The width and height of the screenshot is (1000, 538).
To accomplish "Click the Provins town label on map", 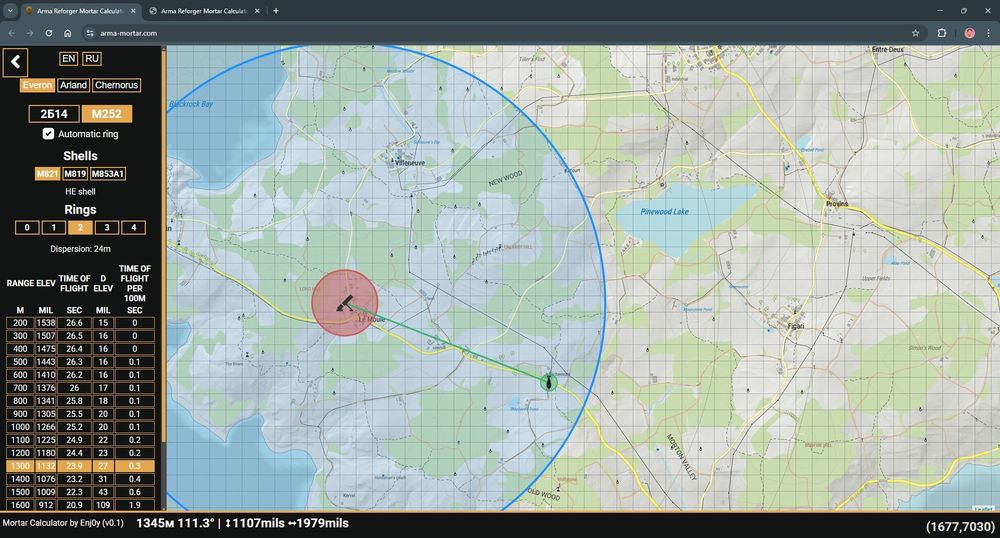I will [x=837, y=204].
